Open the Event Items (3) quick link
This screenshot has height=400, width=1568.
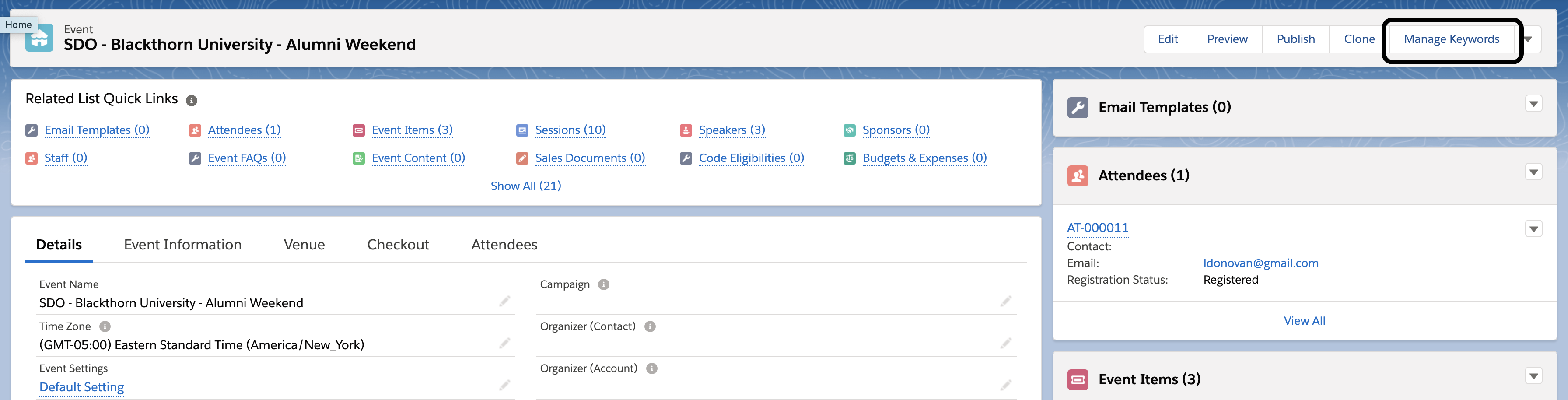412,130
